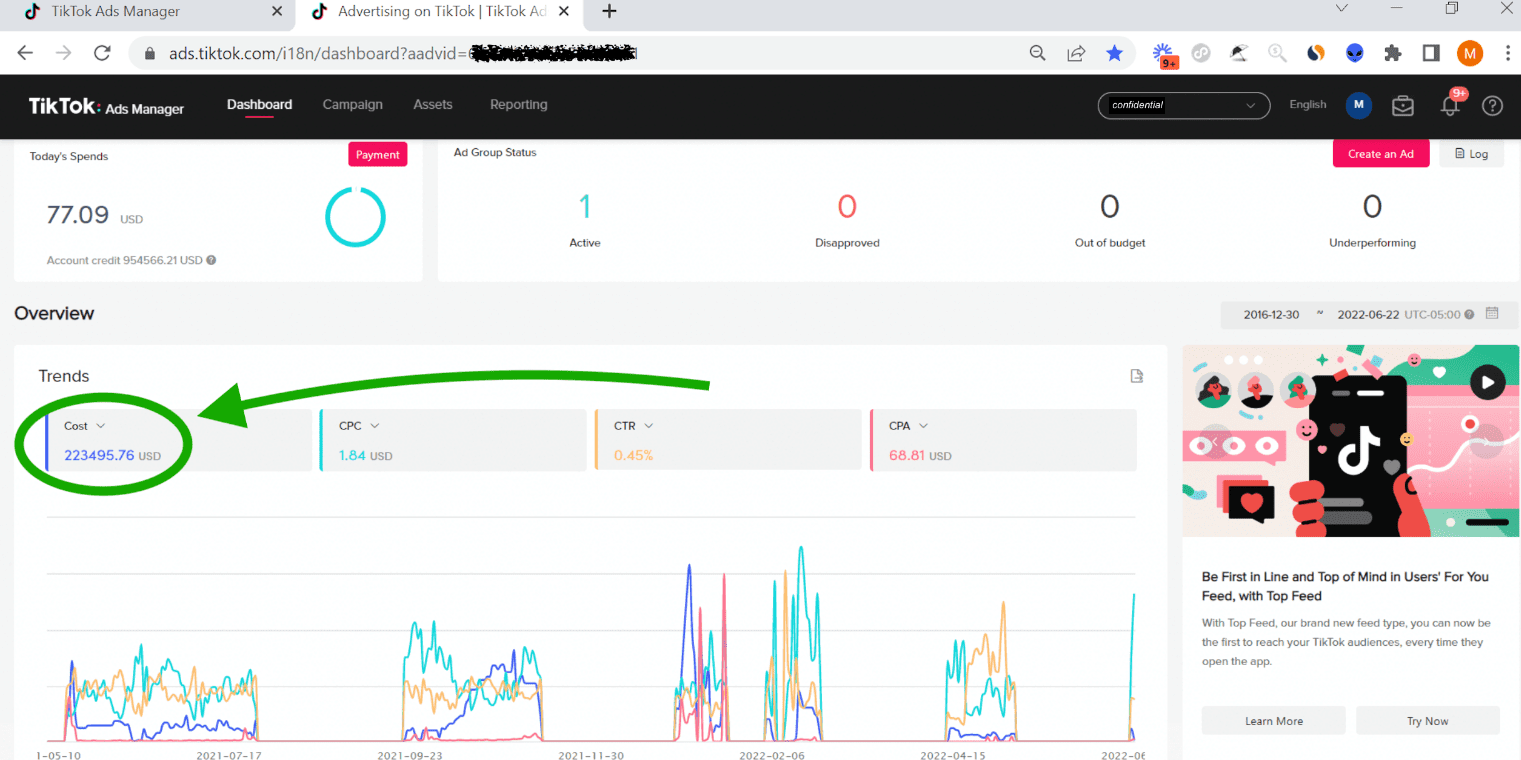
Task: Click the Disapproved ad group count 0
Action: pos(847,207)
